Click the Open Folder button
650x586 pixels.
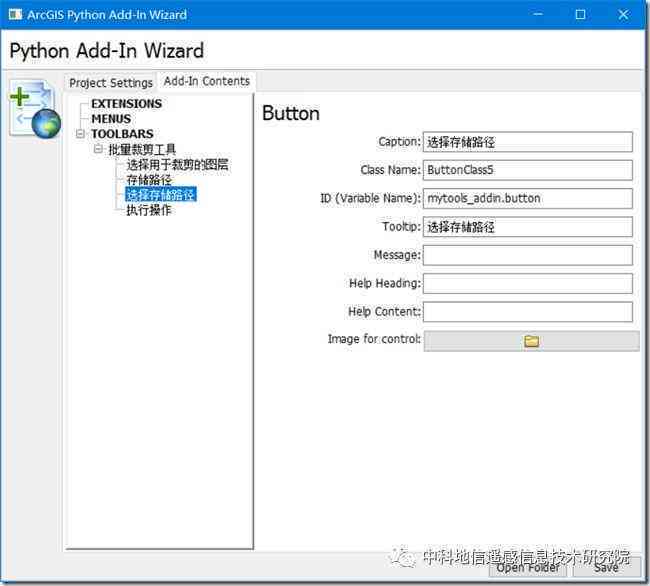[x=528, y=567]
